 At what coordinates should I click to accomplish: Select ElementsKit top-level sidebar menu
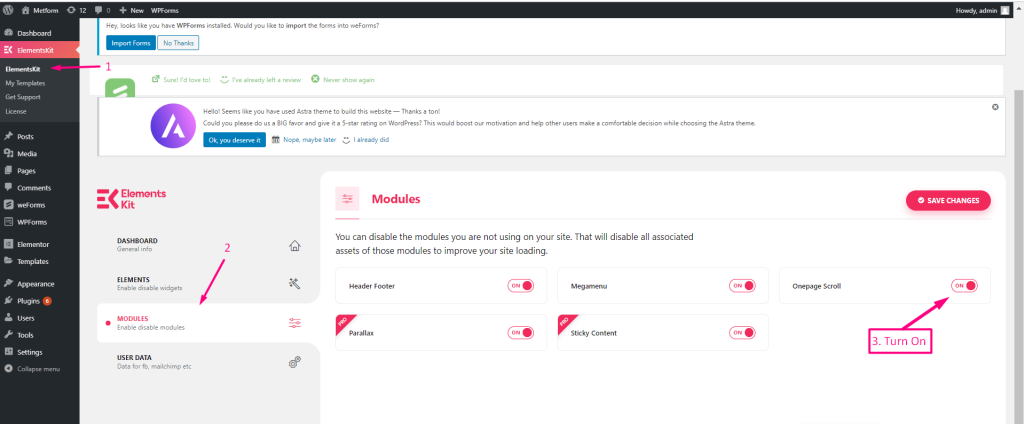(39, 50)
